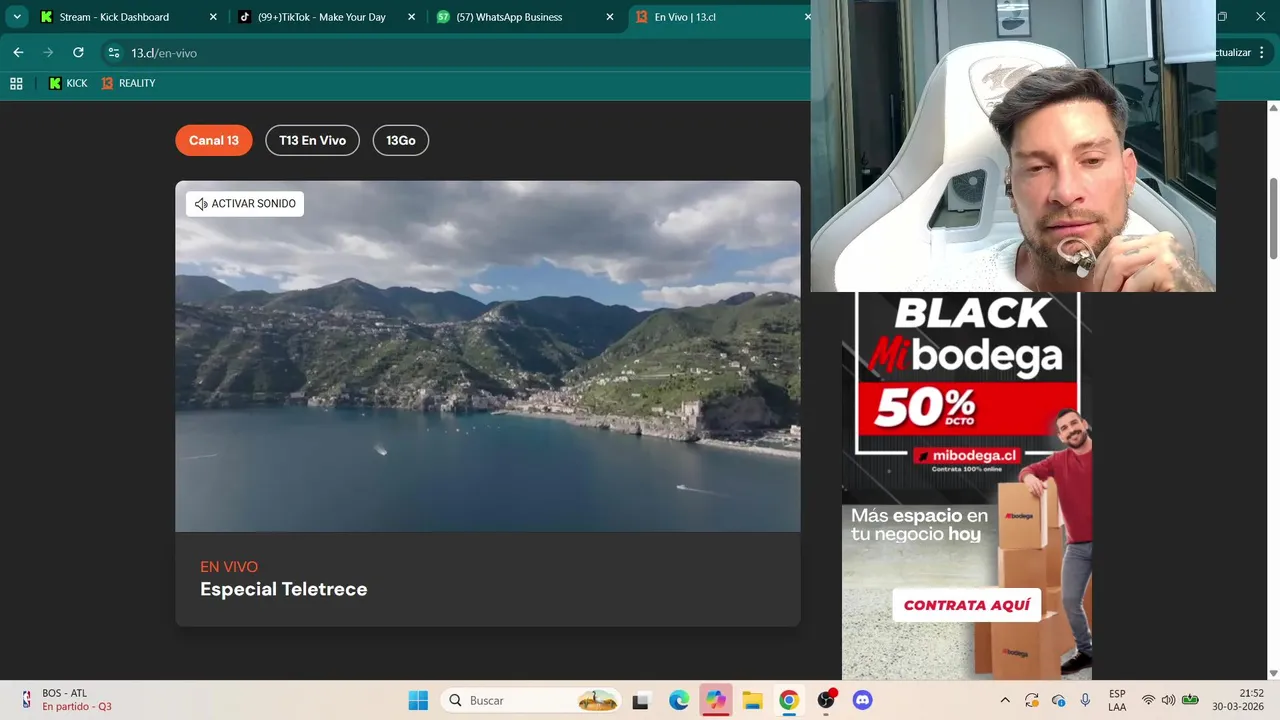Image resolution: width=1280 pixels, height=720 pixels.
Task: Expand the browser tab search dropdown
Action: tap(17, 17)
